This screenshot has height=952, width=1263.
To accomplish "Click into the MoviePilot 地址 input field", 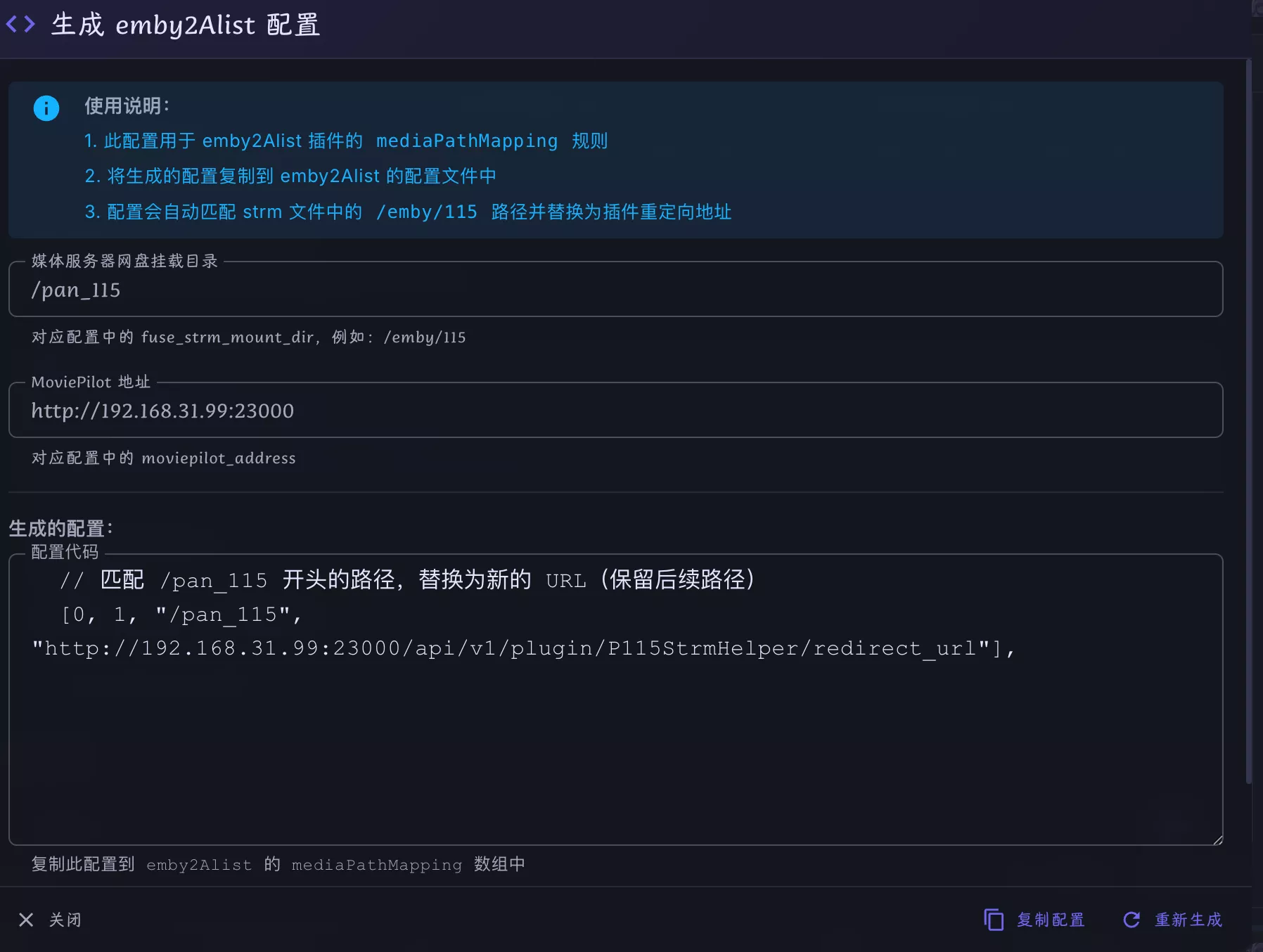I will (x=615, y=411).
